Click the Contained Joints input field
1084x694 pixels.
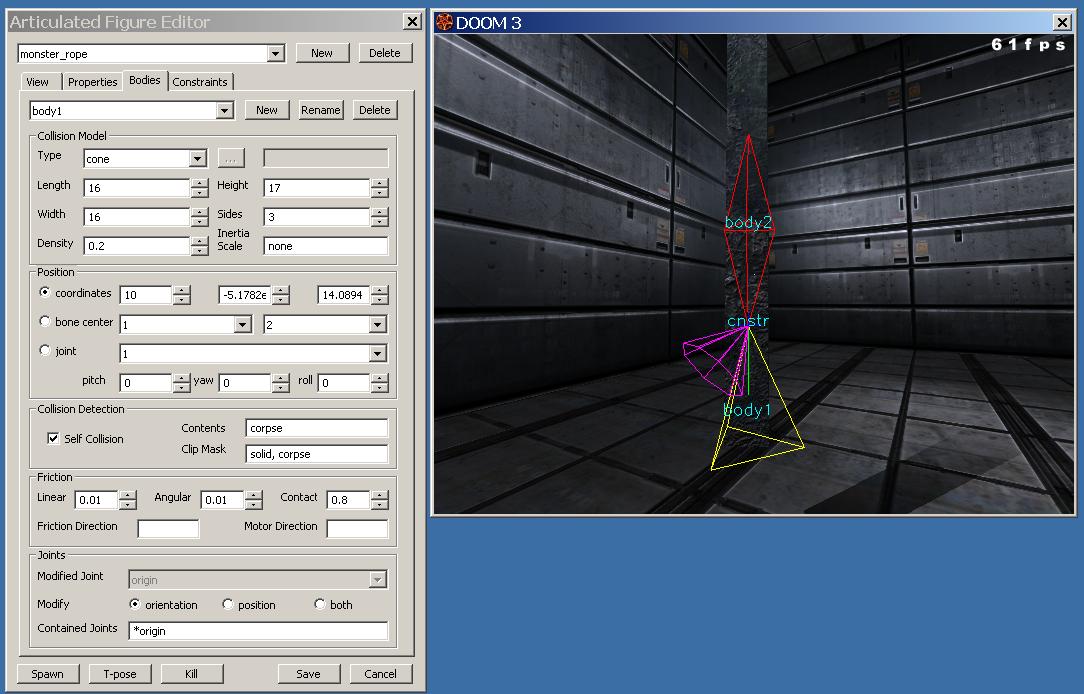pyautogui.click(x=259, y=630)
